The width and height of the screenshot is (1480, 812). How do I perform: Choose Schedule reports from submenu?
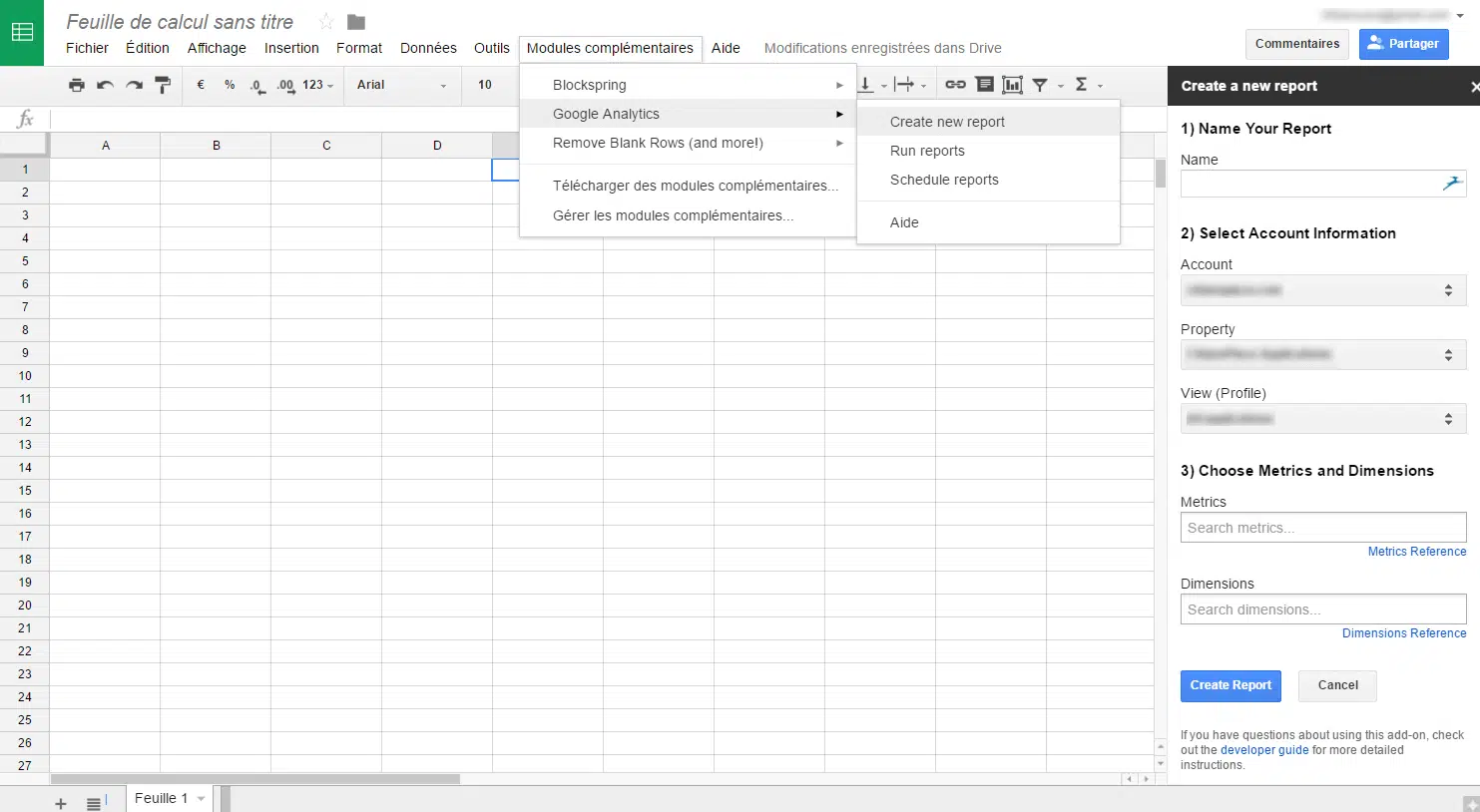tap(944, 180)
